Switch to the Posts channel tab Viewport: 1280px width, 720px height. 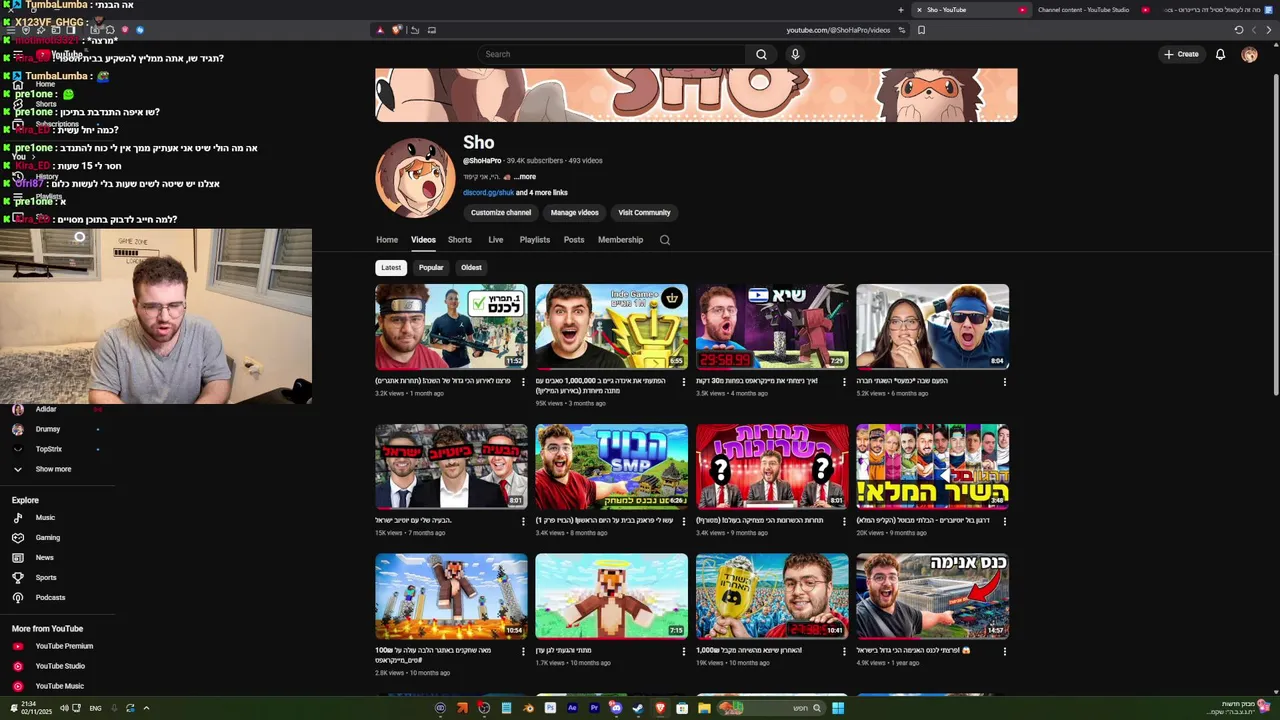point(574,240)
